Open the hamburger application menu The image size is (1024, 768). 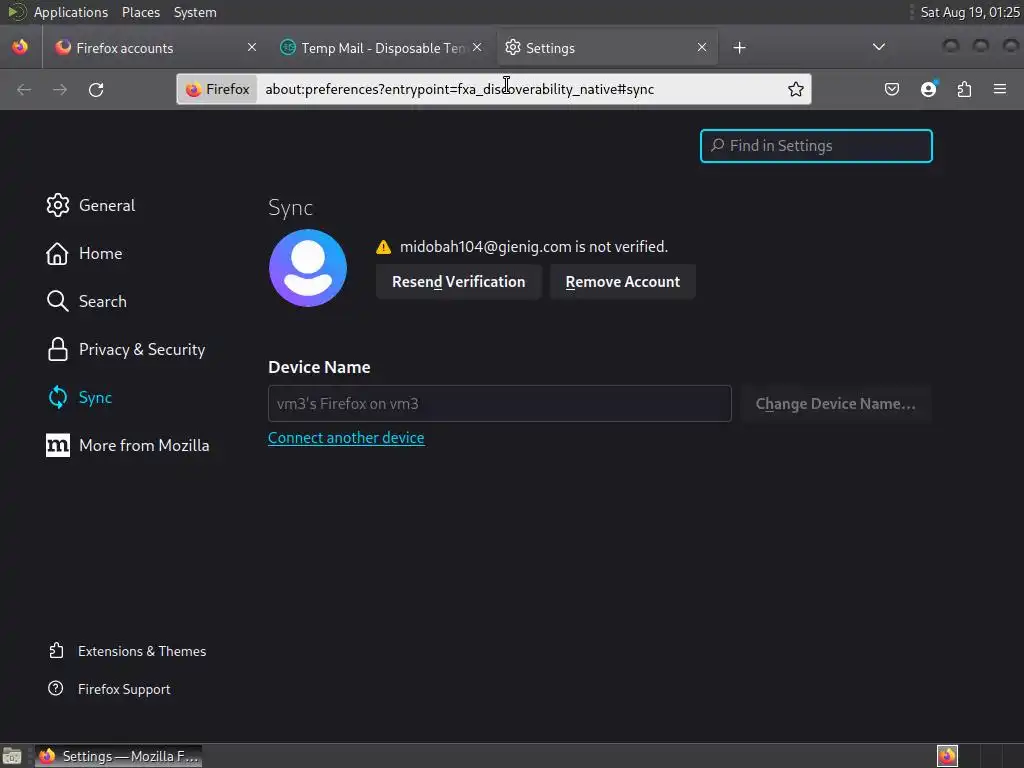point(1000,89)
